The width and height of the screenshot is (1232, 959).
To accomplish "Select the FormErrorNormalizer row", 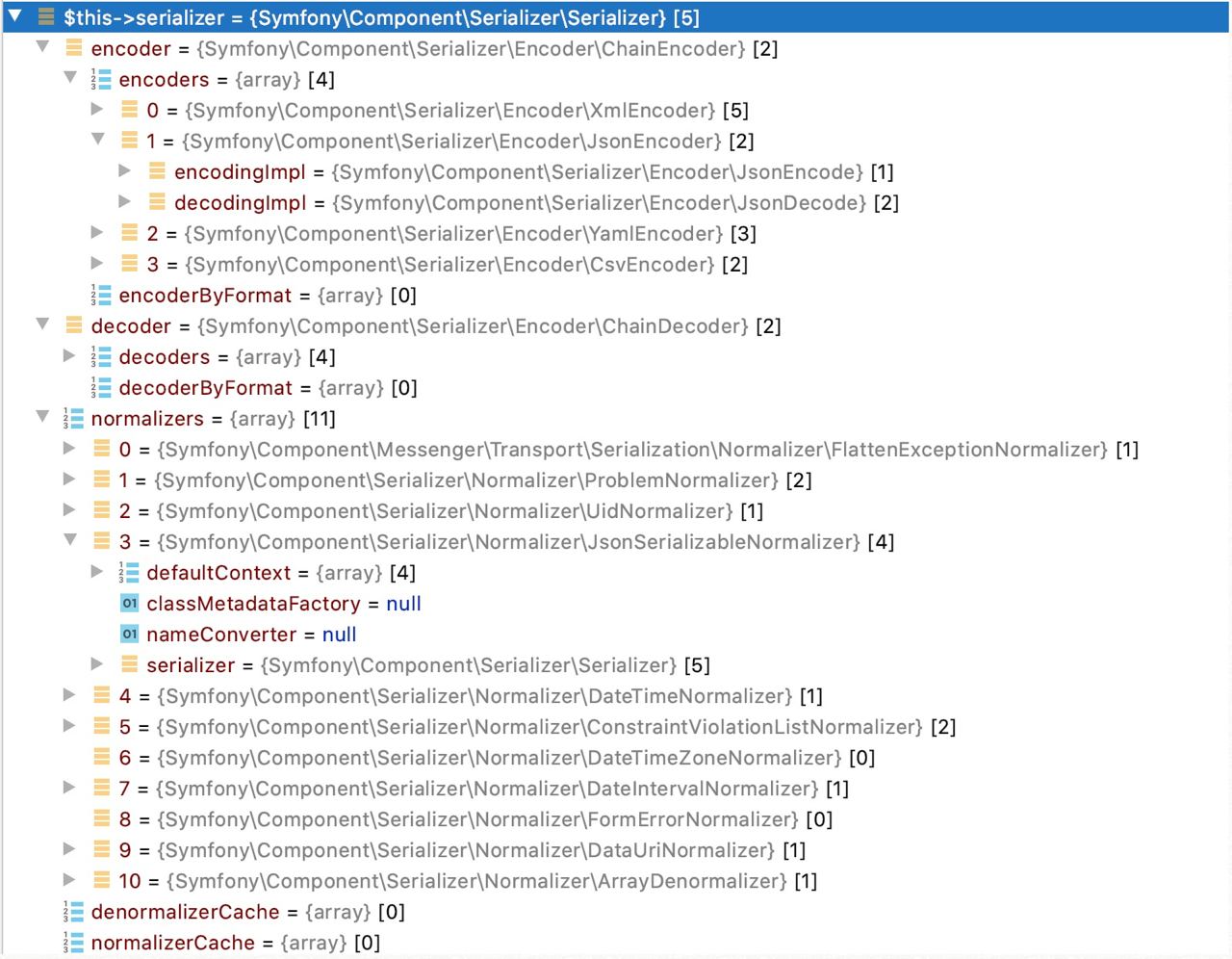I will point(616,818).
